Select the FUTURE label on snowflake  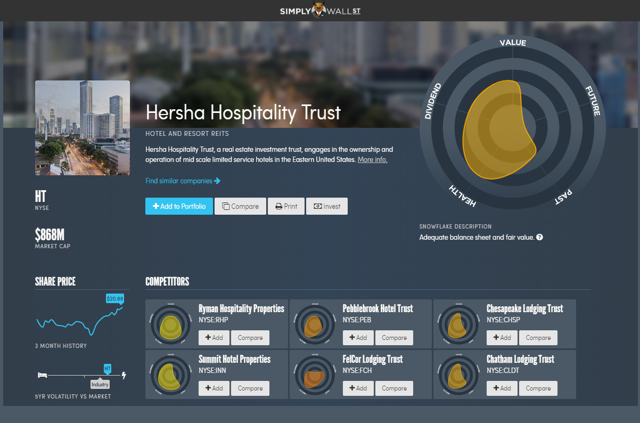(593, 101)
